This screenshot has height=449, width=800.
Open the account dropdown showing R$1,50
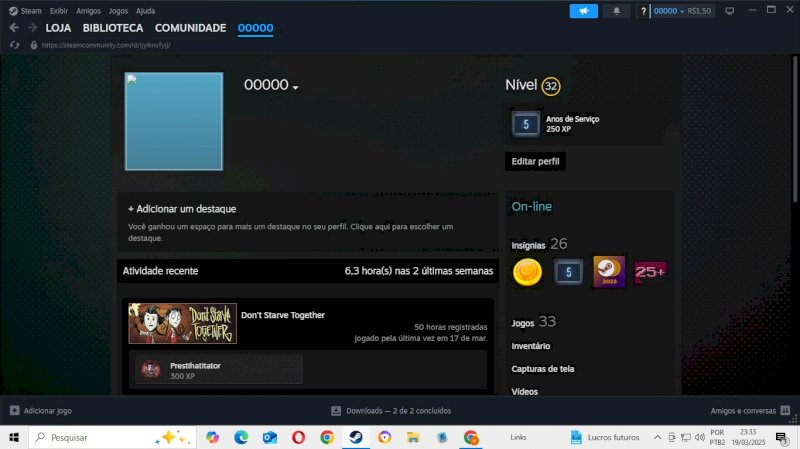pos(682,11)
